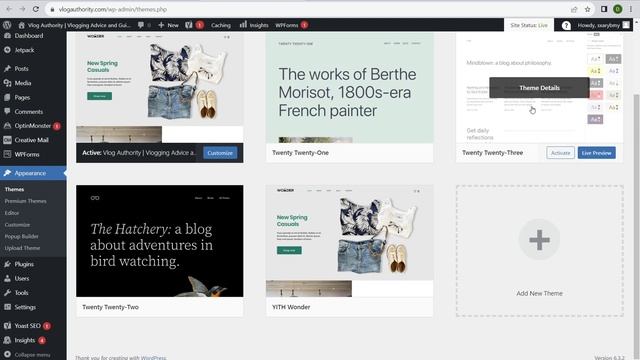The image size is (640, 360).
Task: Click the browser forward arrow
Action: (x=22, y=9)
